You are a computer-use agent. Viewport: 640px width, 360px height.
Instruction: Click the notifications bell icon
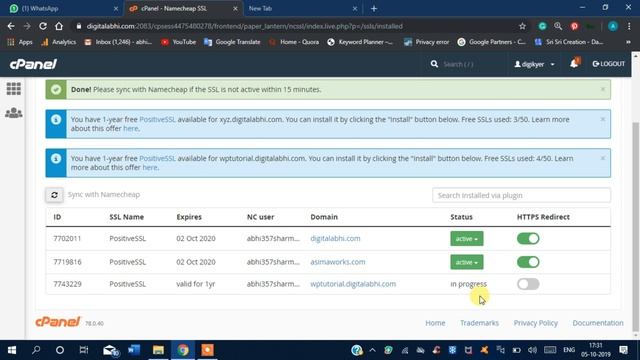click(574, 63)
